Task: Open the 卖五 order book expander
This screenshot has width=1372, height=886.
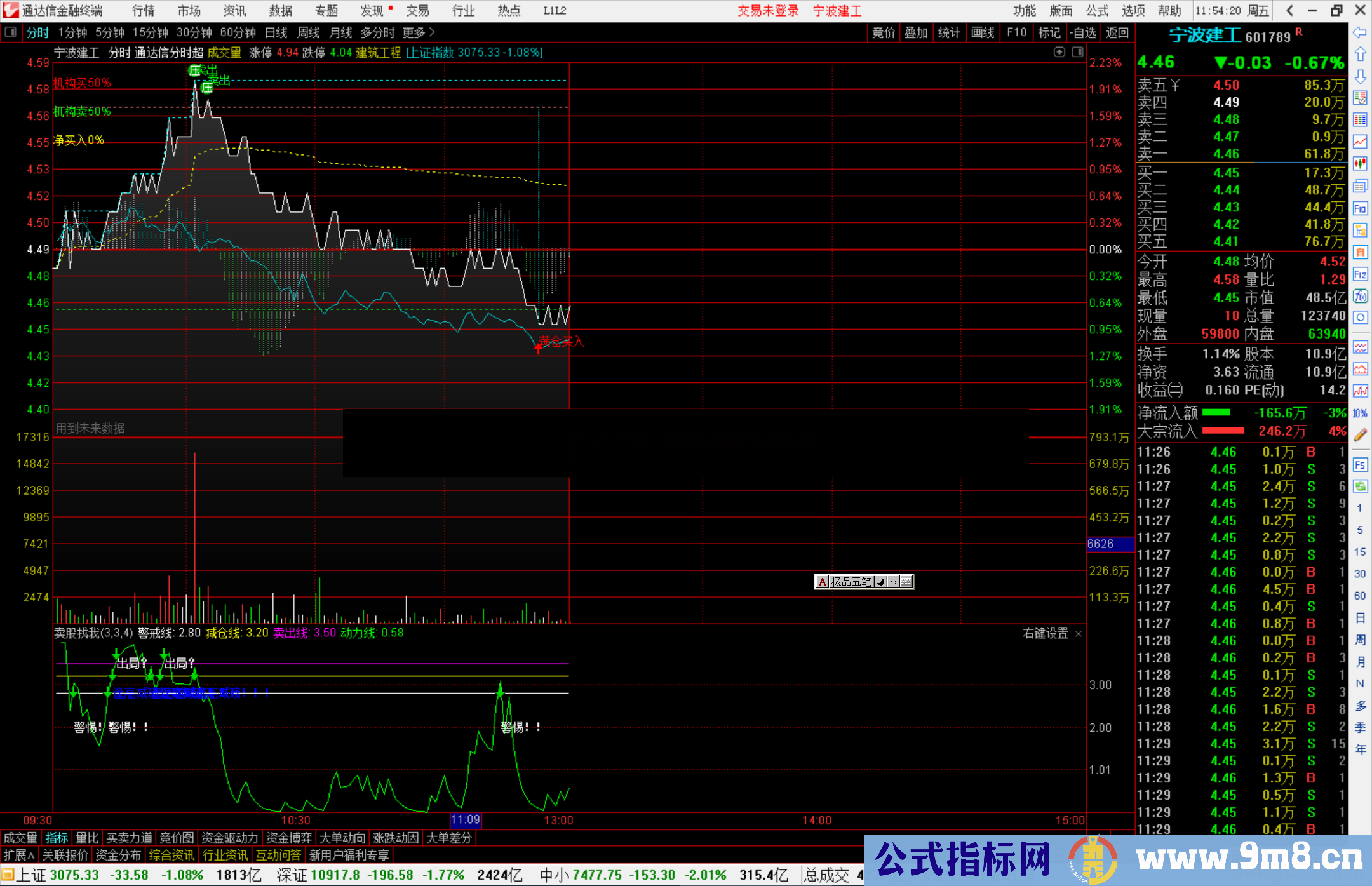Action: pyautogui.click(x=1175, y=85)
